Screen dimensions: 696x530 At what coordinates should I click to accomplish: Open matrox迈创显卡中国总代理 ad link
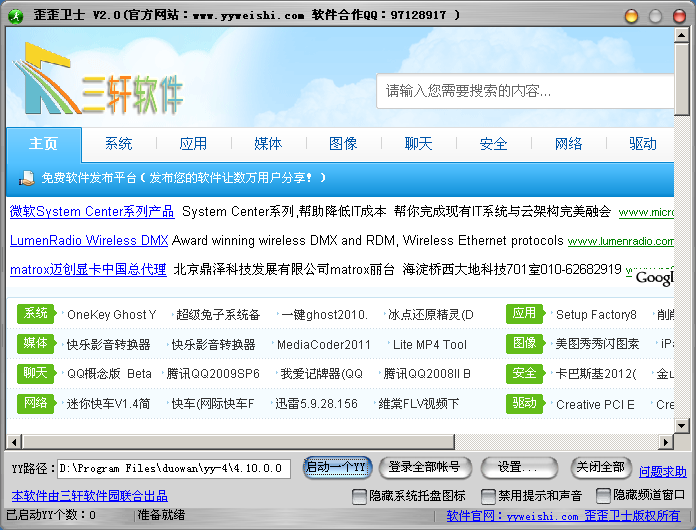click(88, 269)
